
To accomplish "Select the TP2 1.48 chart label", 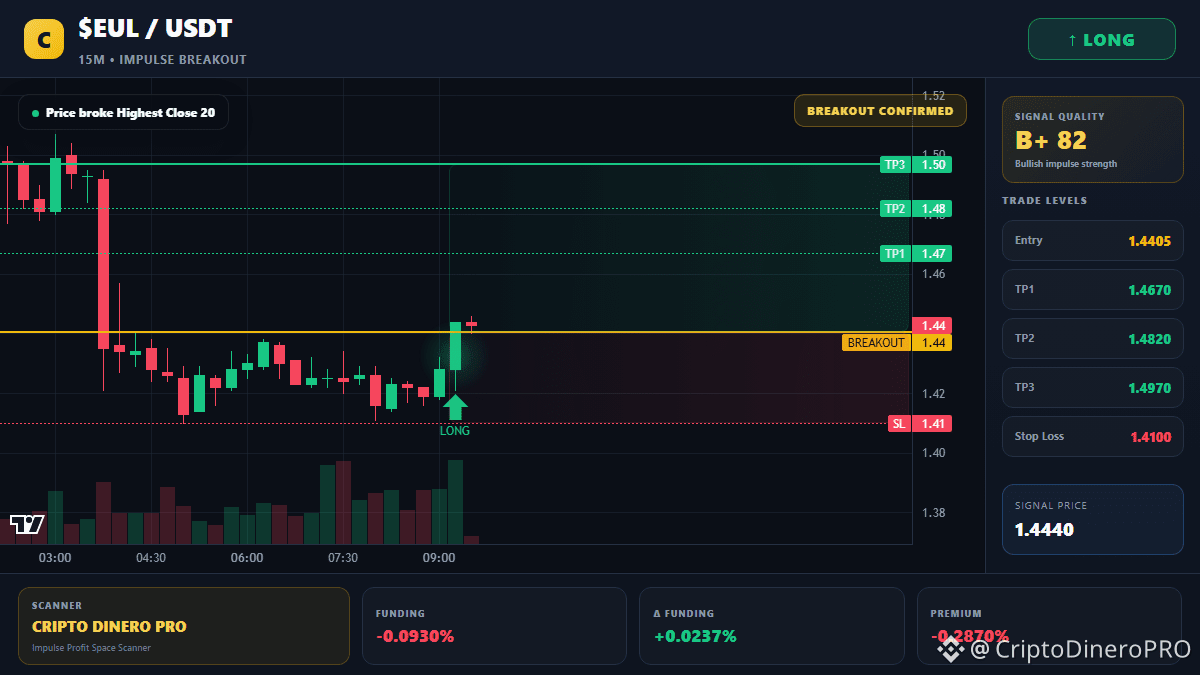I will [x=915, y=209].
